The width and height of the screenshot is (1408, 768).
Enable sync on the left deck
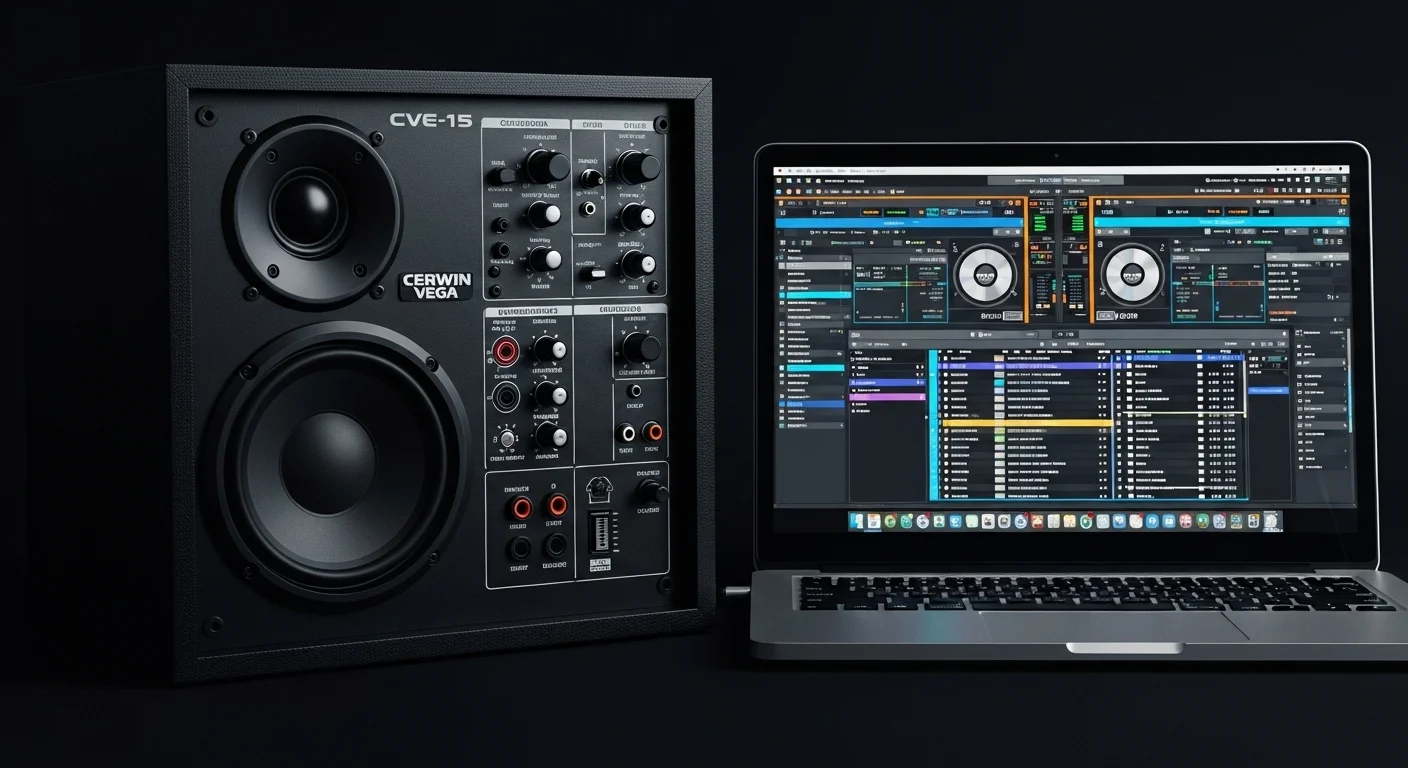point(873,210)
